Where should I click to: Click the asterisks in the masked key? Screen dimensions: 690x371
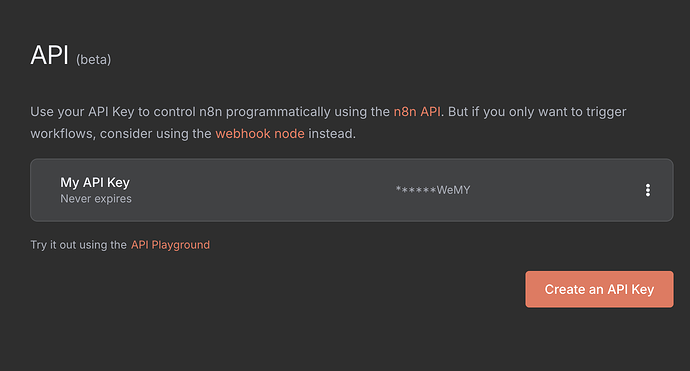(x=416, y=190)
